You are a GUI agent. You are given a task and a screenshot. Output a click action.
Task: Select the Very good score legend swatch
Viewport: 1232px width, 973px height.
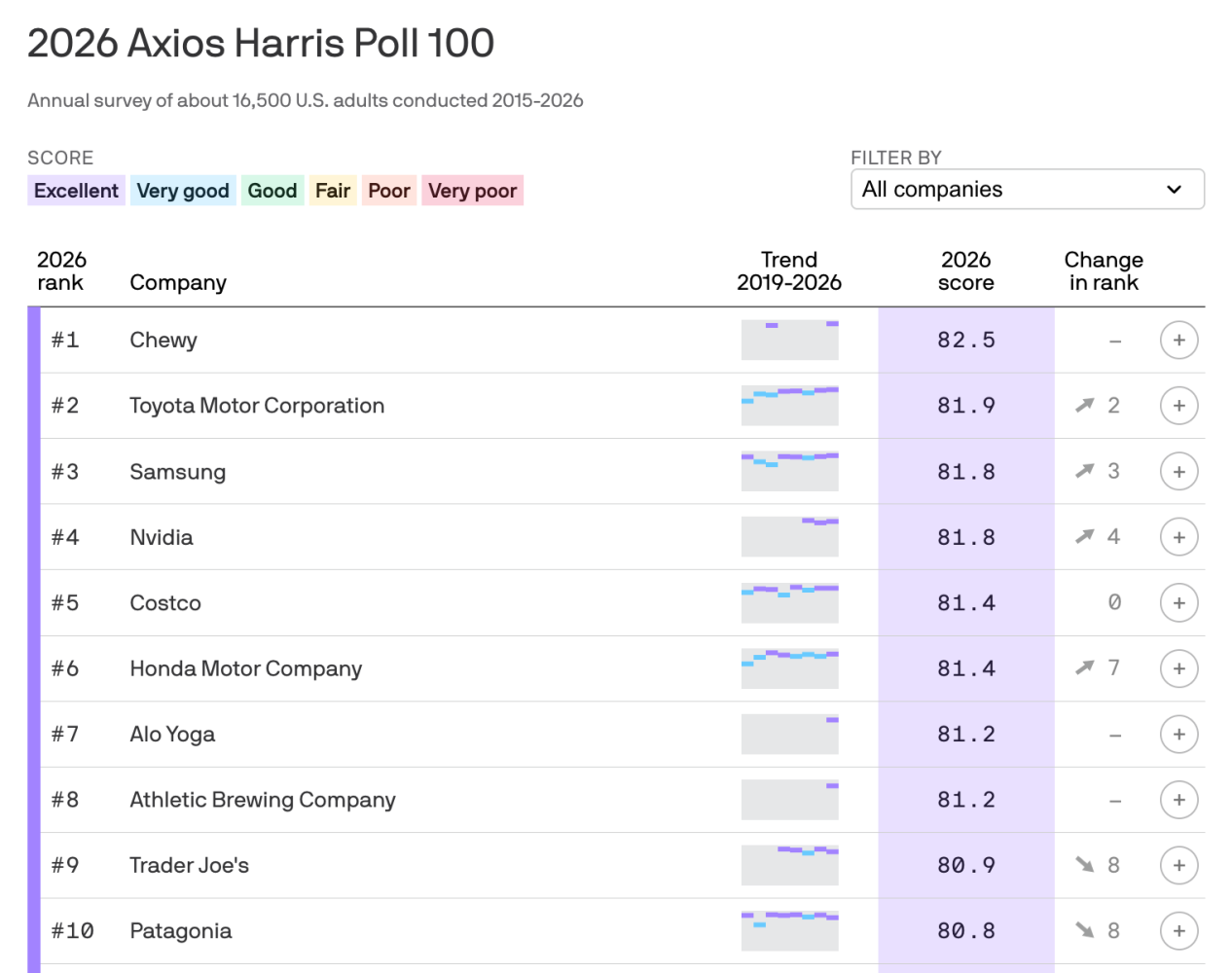pos(183,191)
